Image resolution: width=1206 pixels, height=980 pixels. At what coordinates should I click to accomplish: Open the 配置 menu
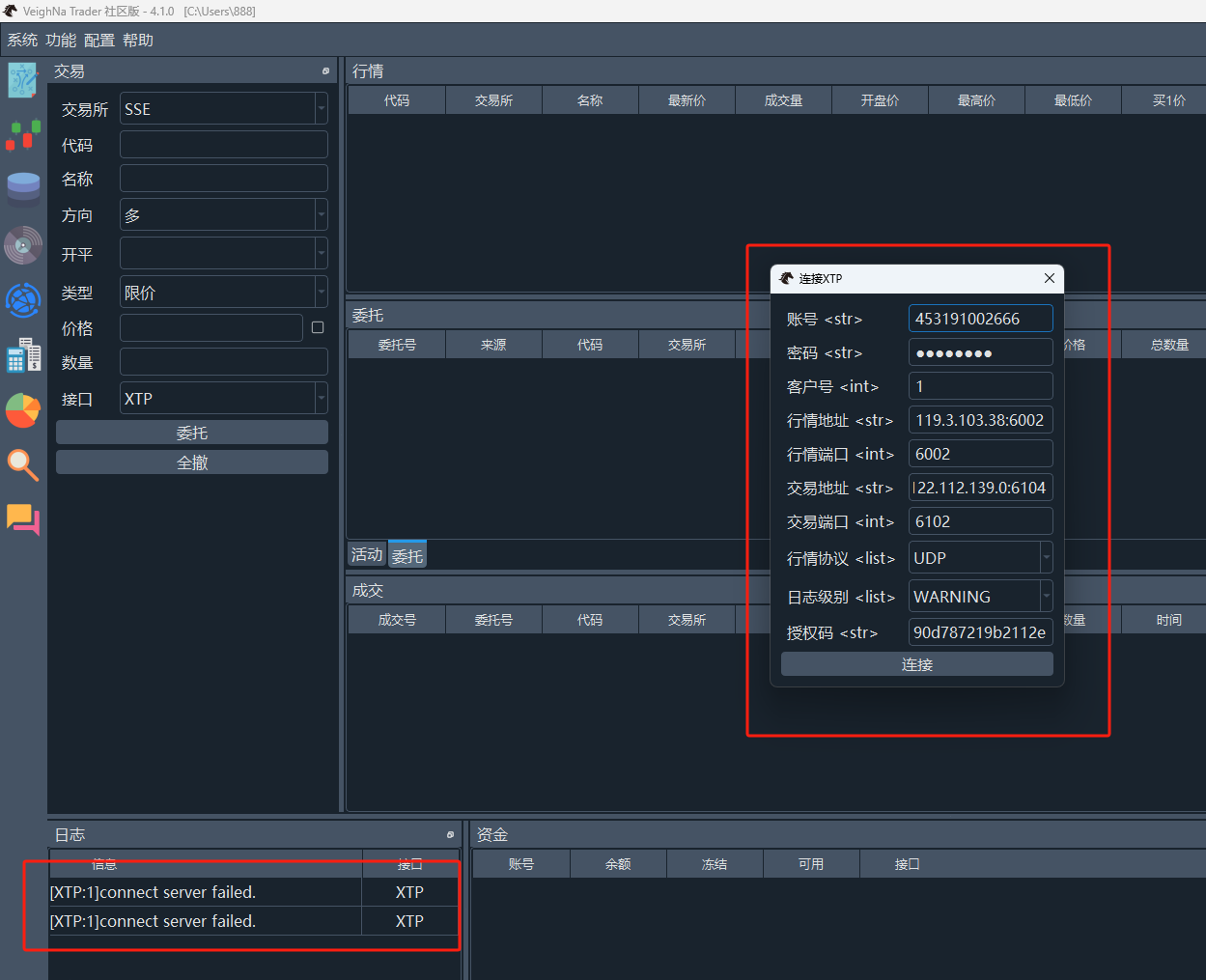(x=99, y=41)
